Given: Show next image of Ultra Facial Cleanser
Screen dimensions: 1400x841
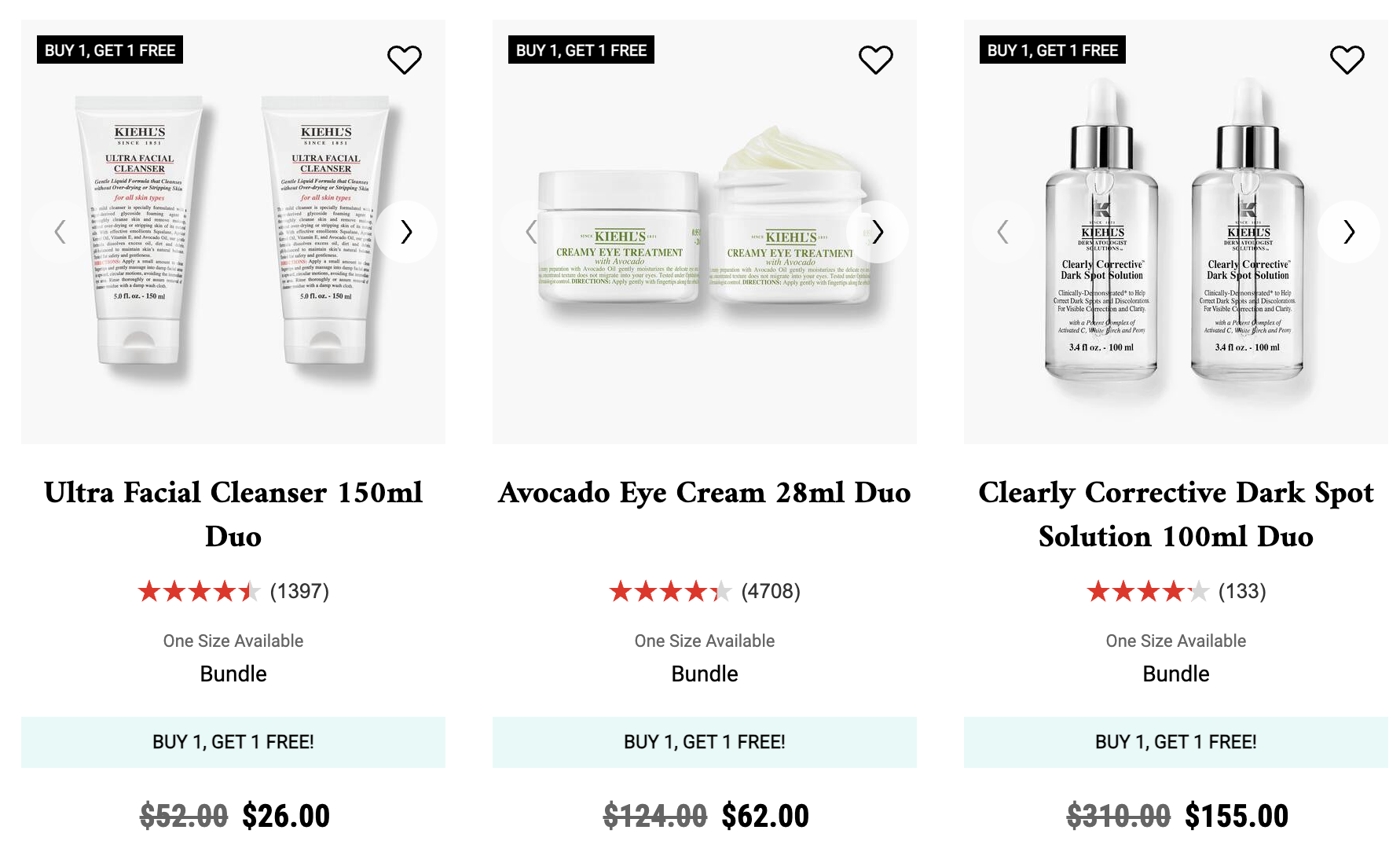Looking at the screenshot, I should pyautogui.click(x=406, y=232).
